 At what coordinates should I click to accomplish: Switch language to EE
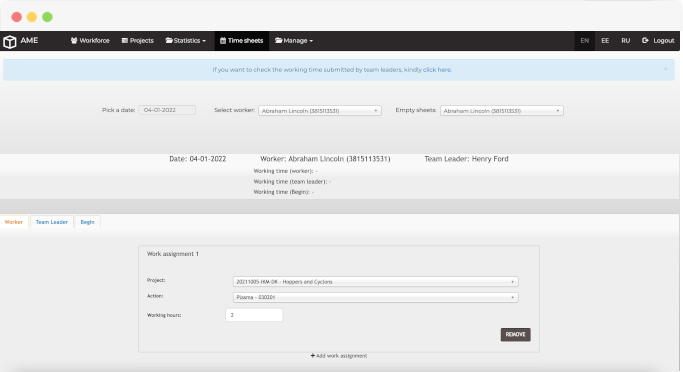click(605, 41)
